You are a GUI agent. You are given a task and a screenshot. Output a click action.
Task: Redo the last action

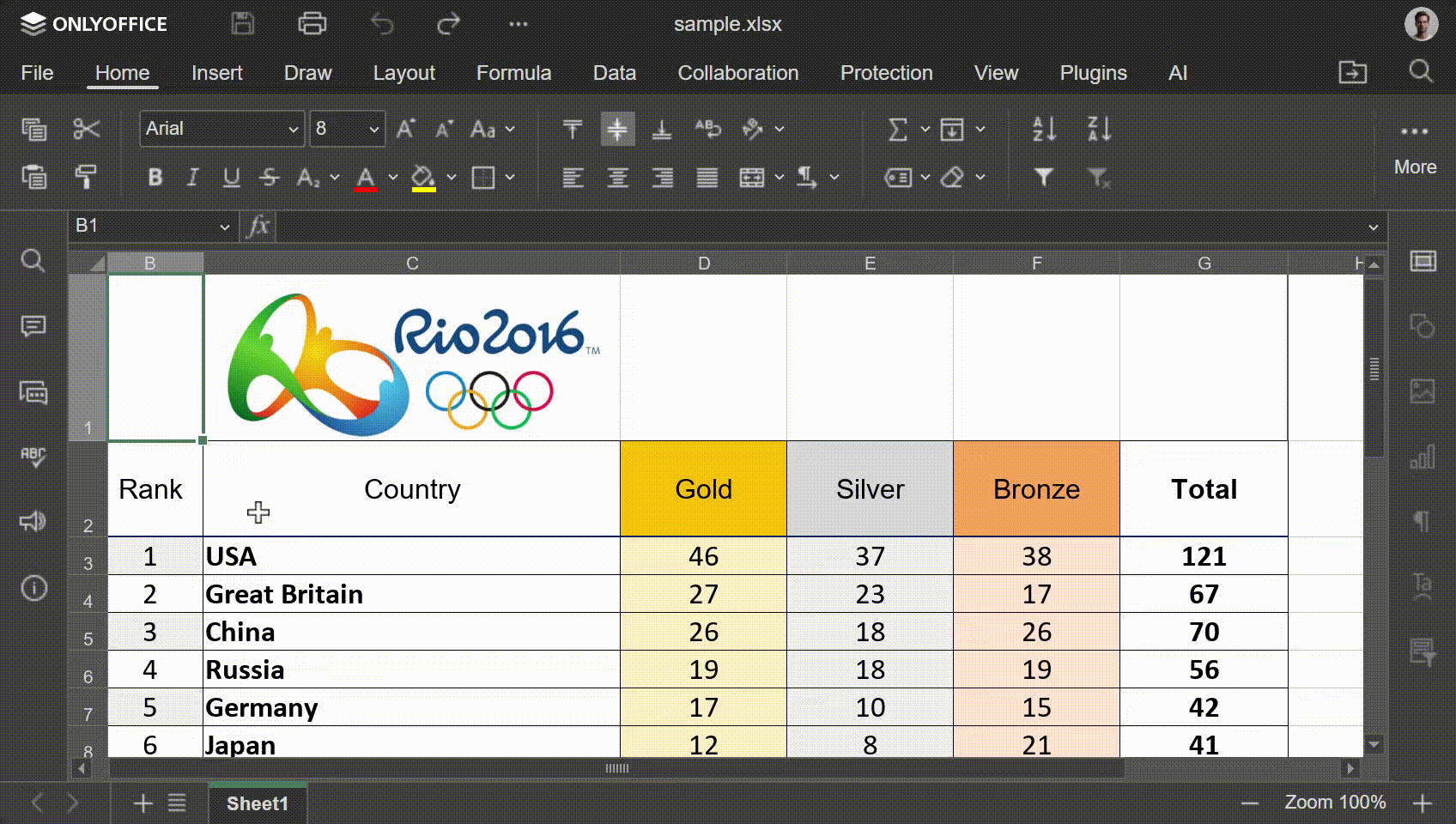tap(448, 24)
